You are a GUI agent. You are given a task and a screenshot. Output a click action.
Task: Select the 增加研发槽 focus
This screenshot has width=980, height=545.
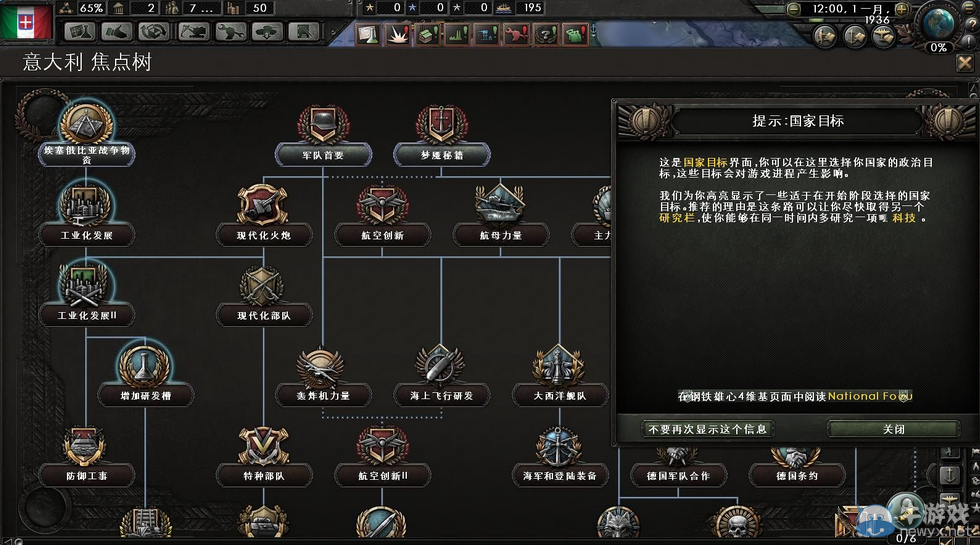click(146, 365)
